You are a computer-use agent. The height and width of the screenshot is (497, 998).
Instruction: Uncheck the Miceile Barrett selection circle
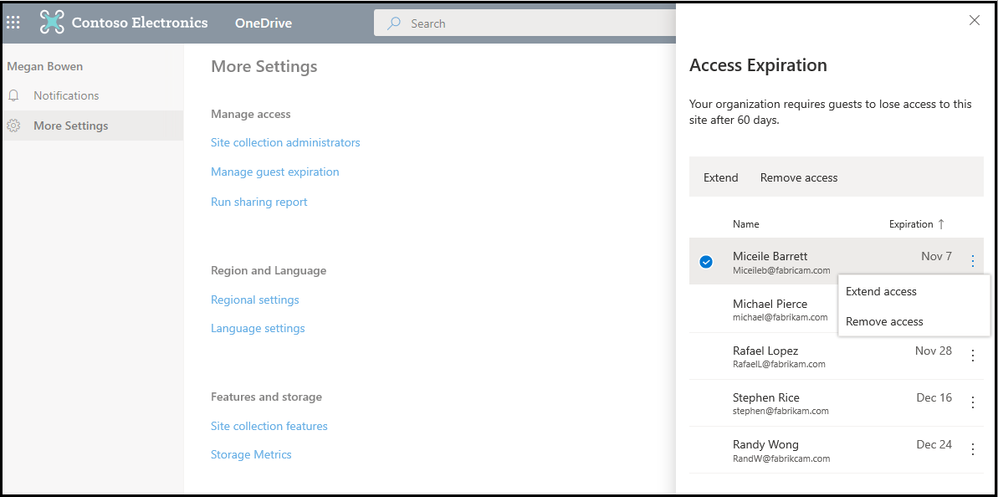(706, 262)
